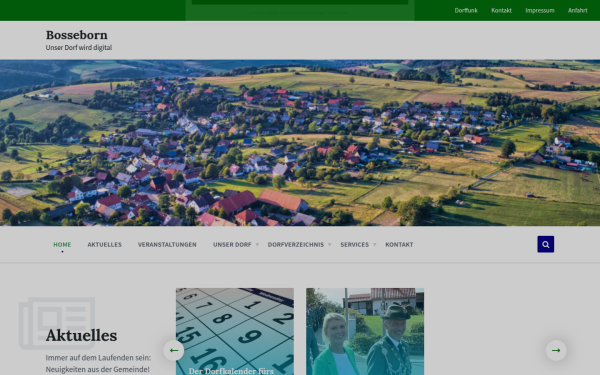This screenshot has width=600, height=375.
Task: Open the Home menu item
Action: point(62,245)
